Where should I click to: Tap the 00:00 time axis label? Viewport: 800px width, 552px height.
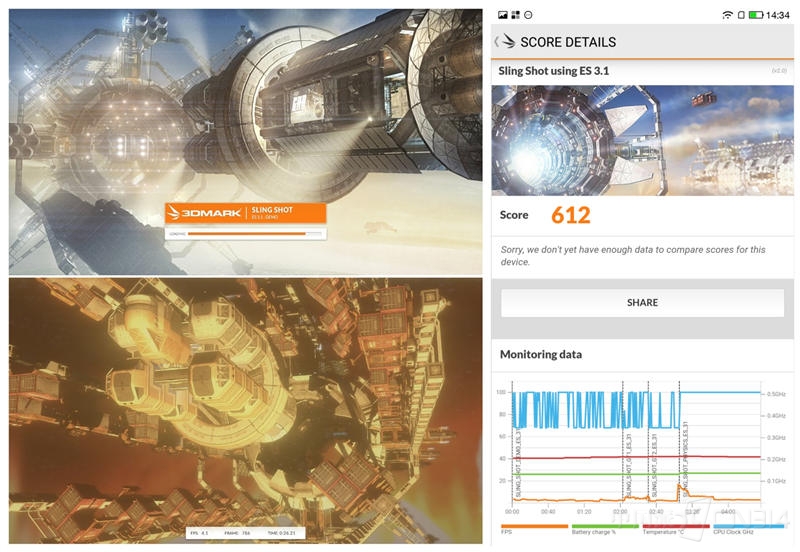coord(512,512)
